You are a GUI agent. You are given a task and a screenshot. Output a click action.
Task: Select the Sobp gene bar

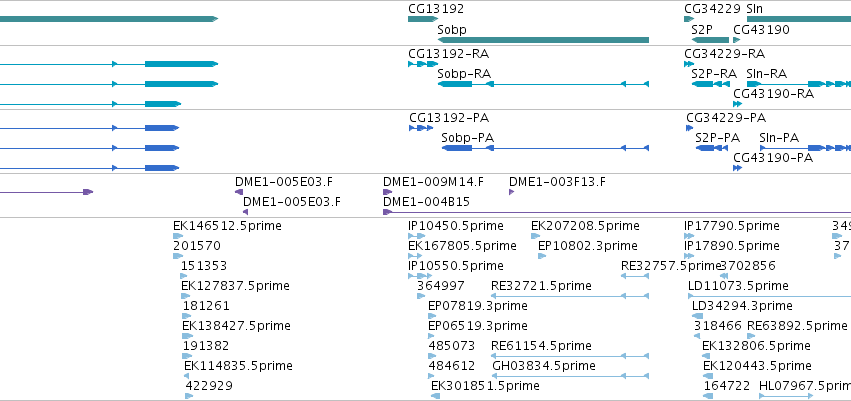(x=543, y=40)
